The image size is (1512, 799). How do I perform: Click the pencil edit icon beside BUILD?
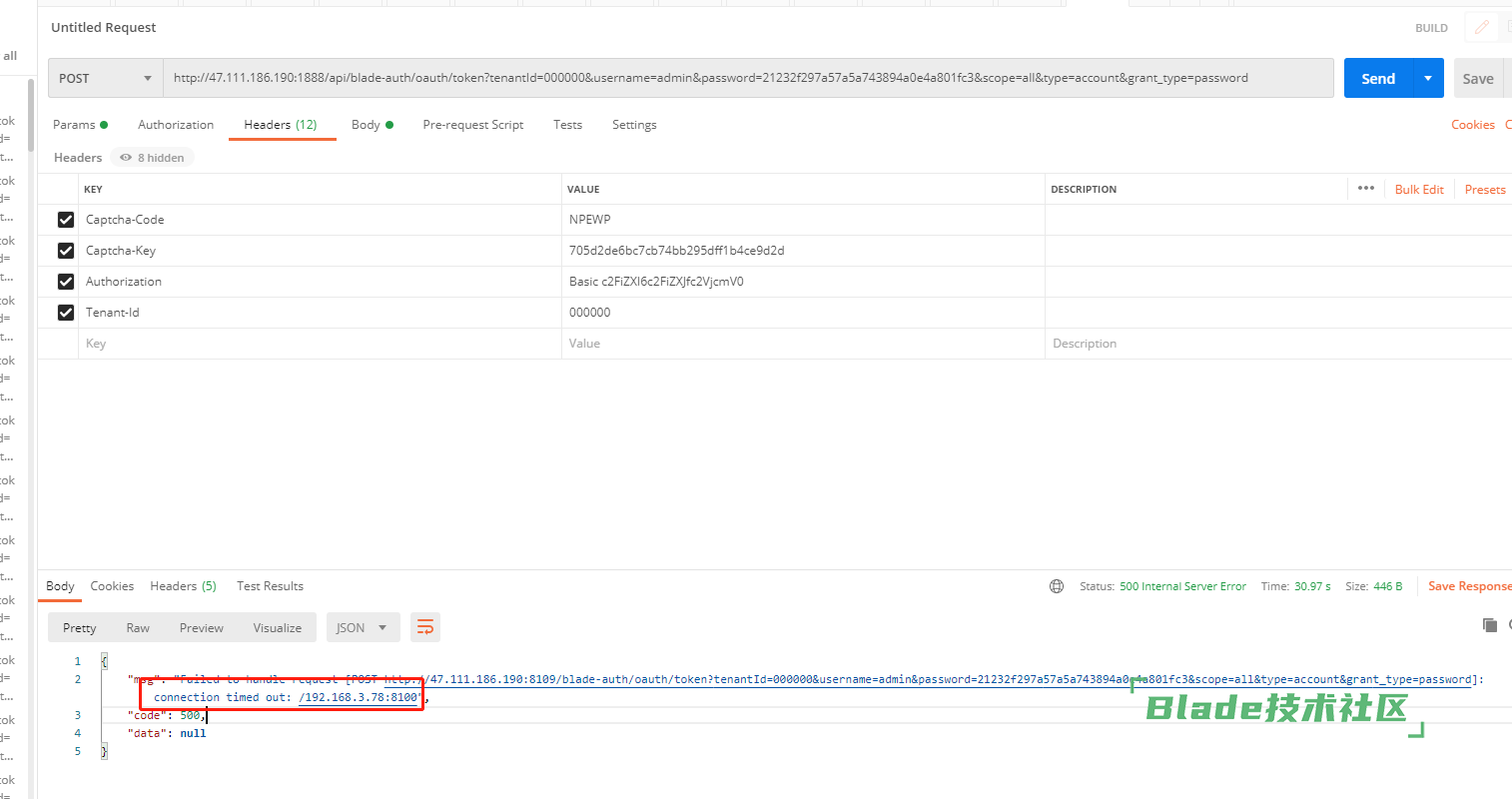click(x=1482, y=28)
